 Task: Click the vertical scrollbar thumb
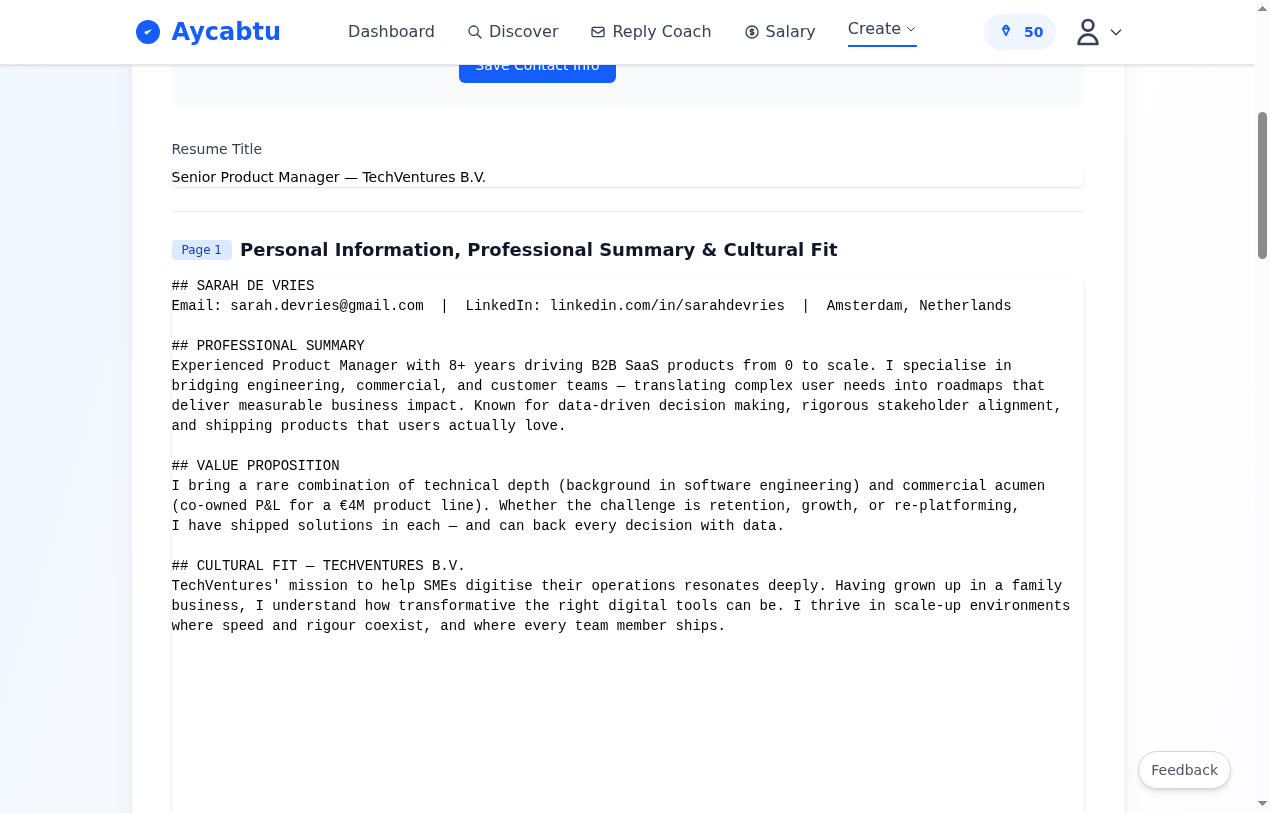pyautogui.click(x=1262, y=185)
